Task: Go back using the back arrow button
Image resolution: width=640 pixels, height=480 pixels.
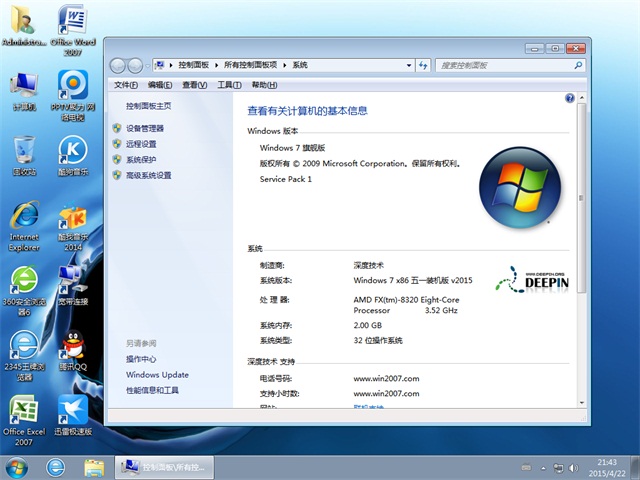Action: 118,65
